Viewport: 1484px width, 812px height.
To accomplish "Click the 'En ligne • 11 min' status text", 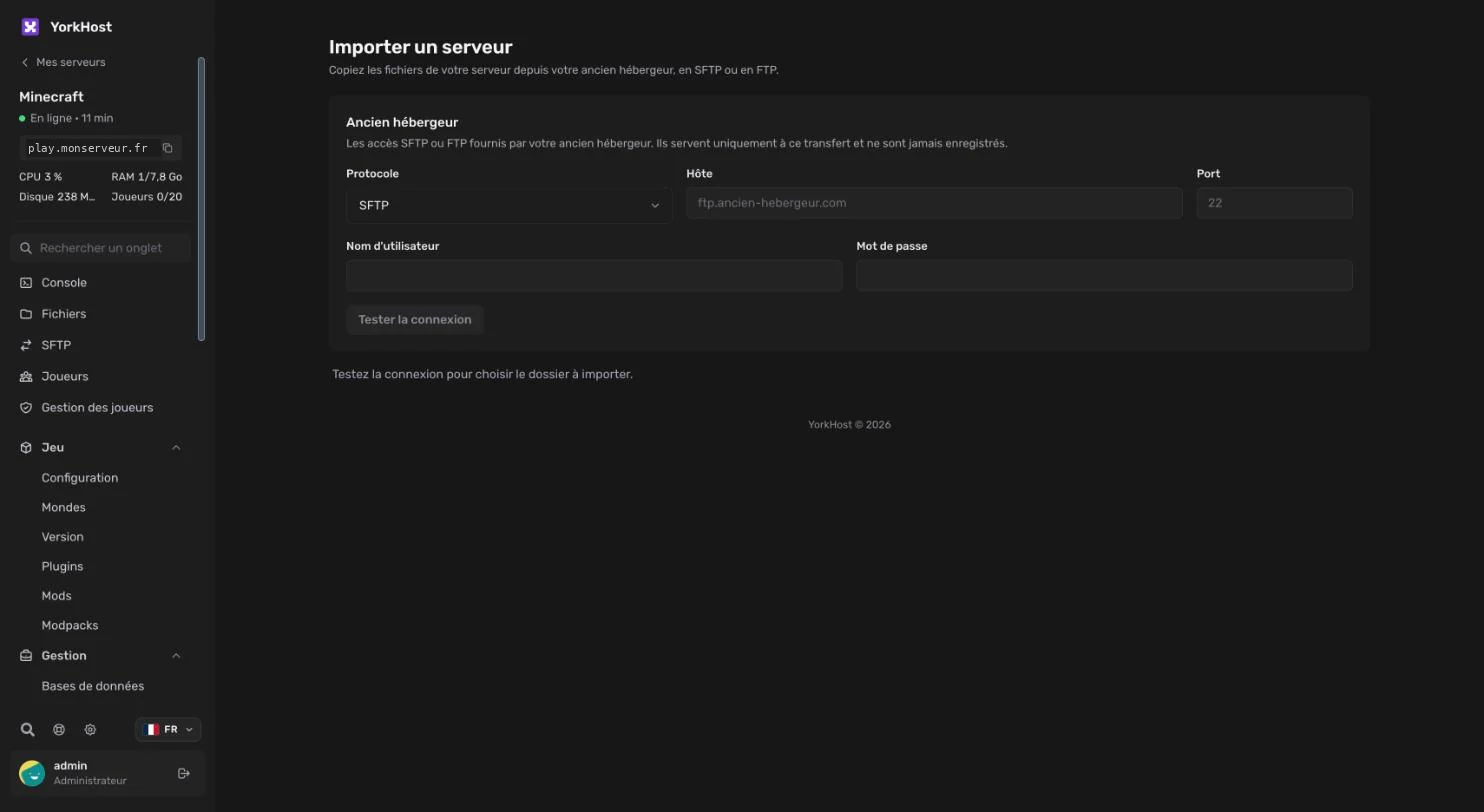I will coord(71,118).
